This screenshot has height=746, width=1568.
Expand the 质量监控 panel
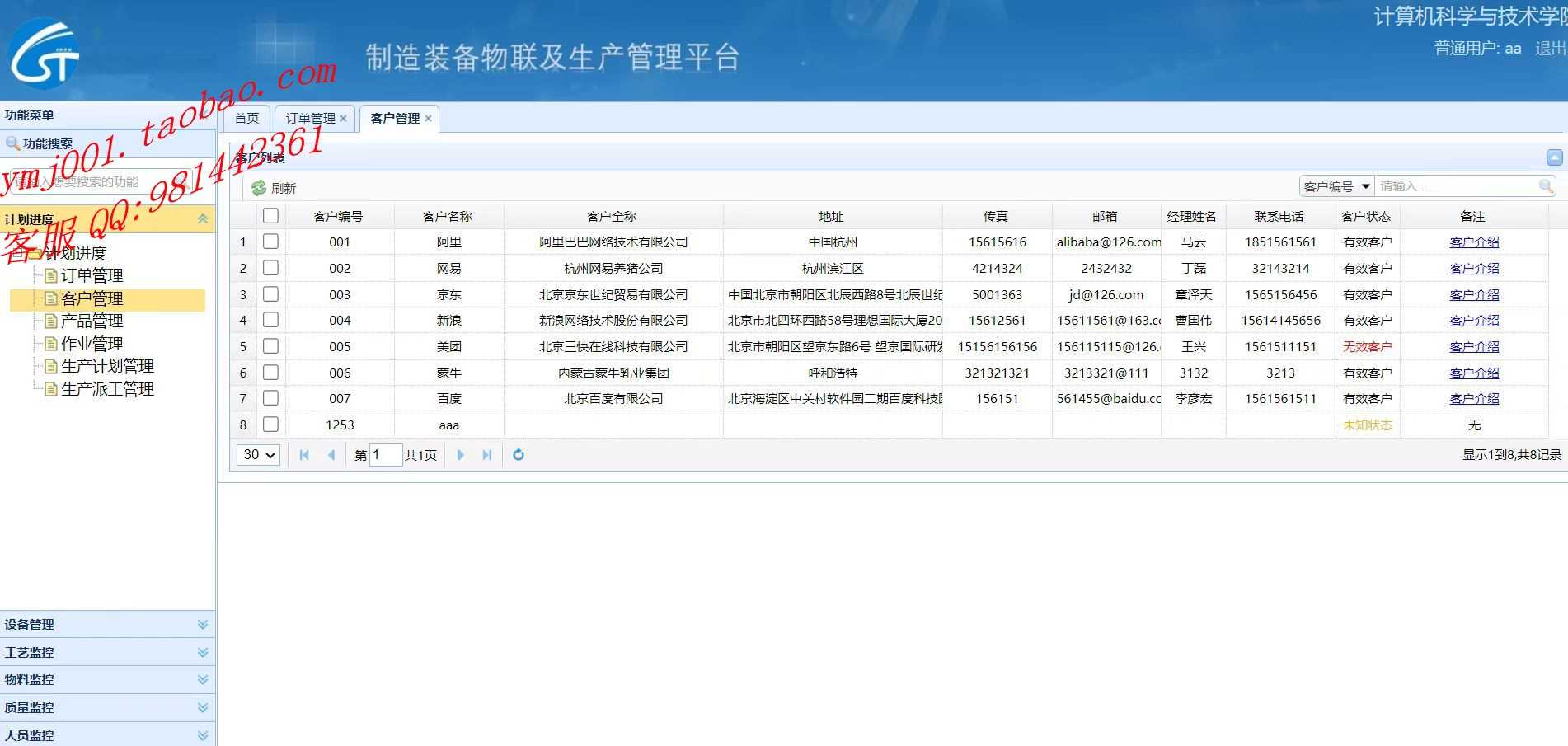tap(203, 707)
